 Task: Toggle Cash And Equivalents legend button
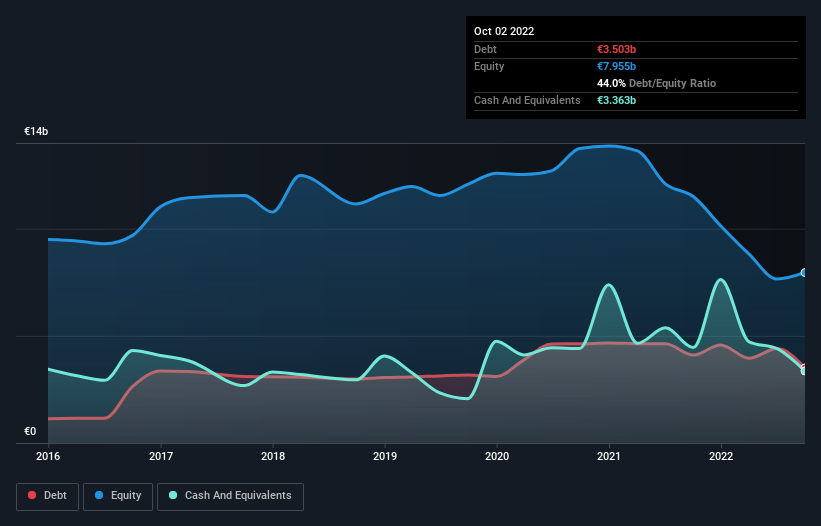(230, 496)
